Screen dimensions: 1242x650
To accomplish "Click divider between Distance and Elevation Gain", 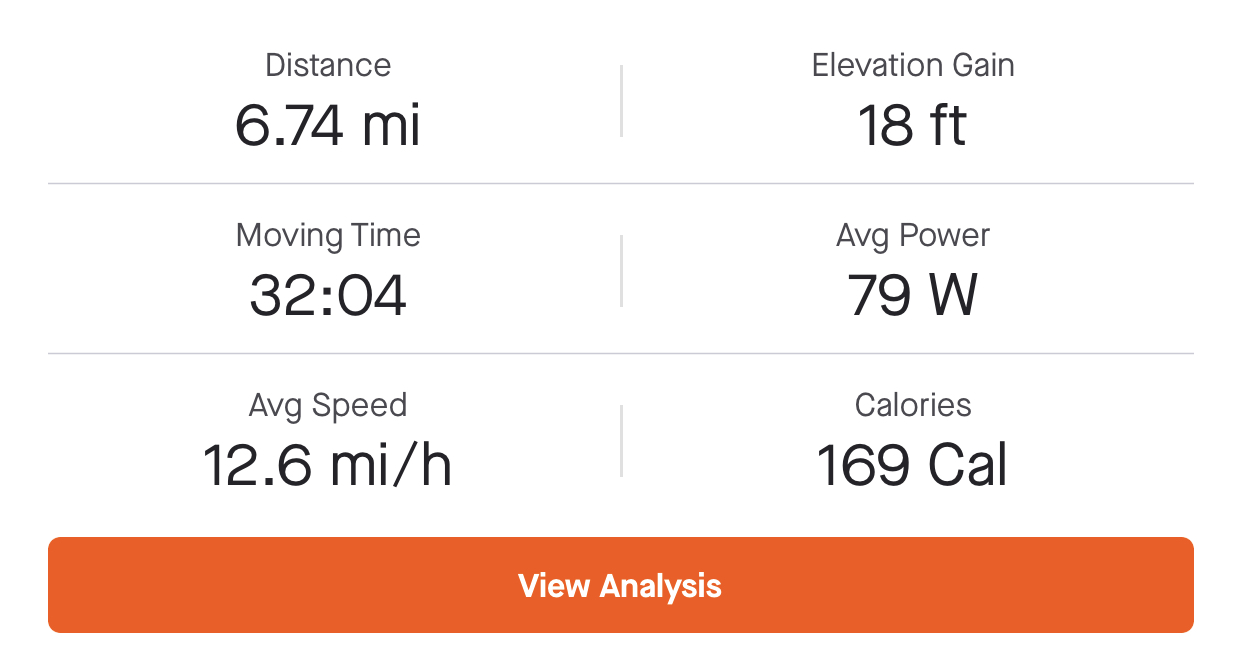I will click(621, 101).
